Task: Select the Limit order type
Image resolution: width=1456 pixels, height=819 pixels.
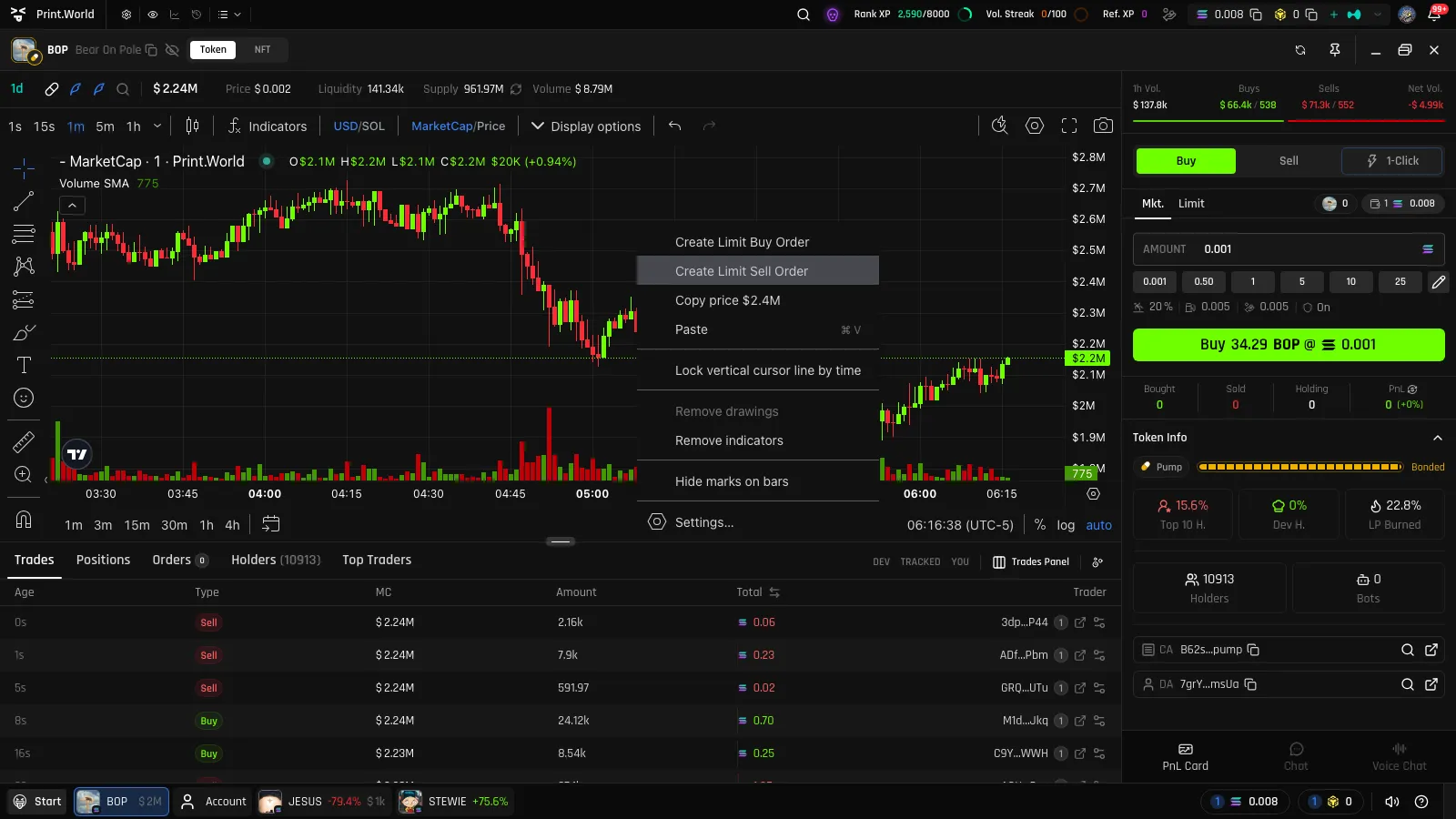Action: point(1191,204)
